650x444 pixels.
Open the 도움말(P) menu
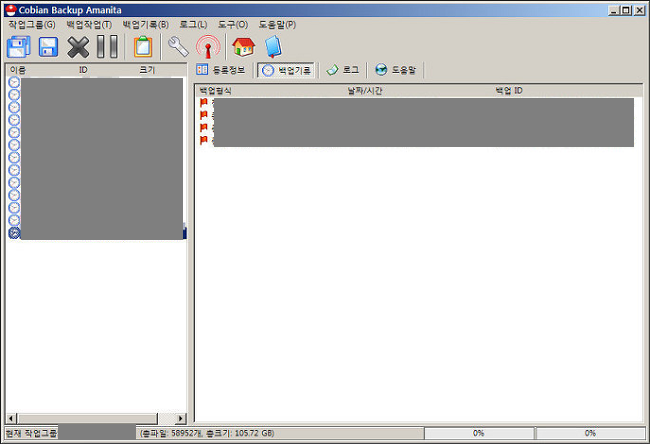click(277, 24)
